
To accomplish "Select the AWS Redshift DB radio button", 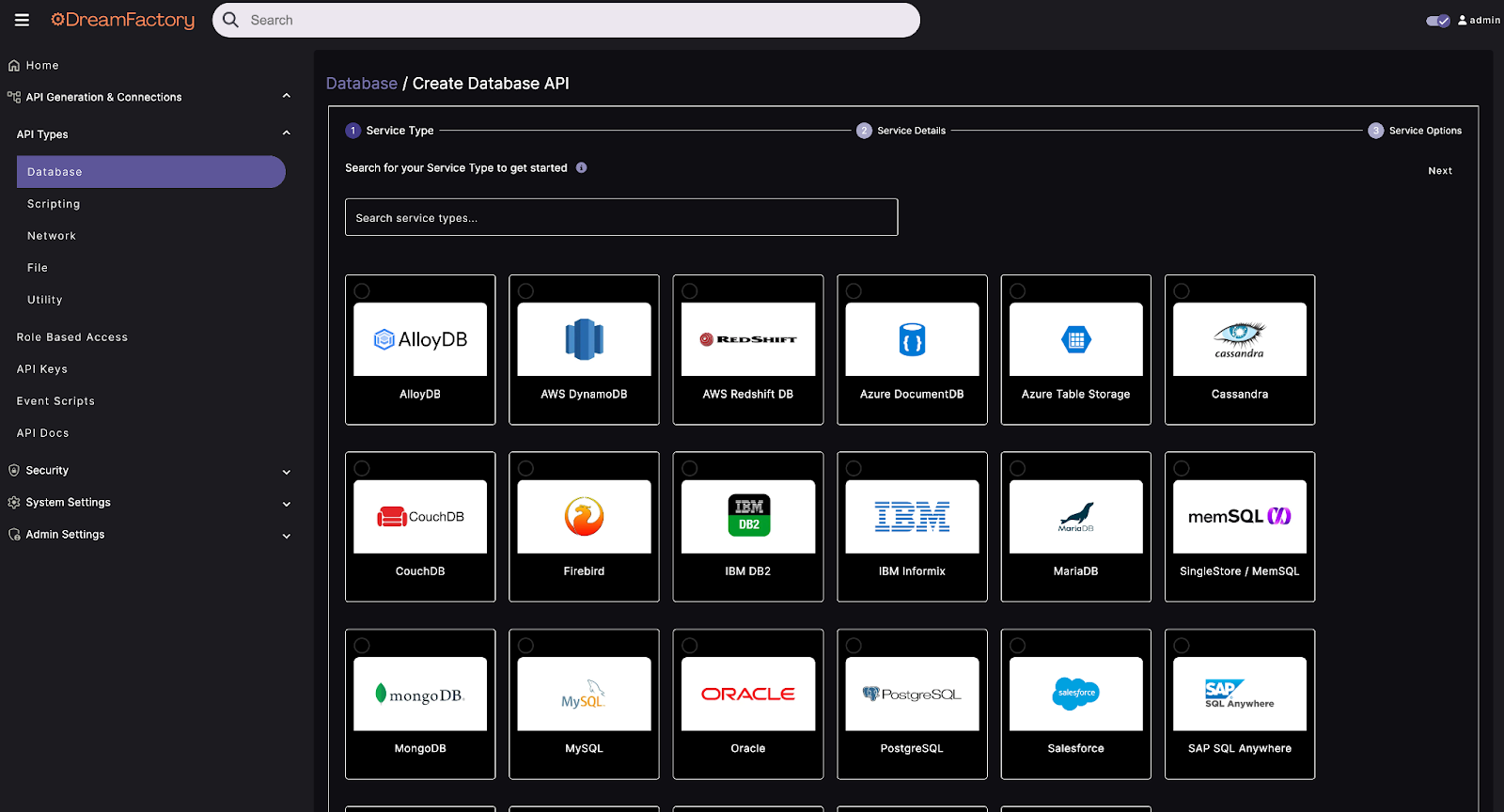I will [x=690, y=291].
